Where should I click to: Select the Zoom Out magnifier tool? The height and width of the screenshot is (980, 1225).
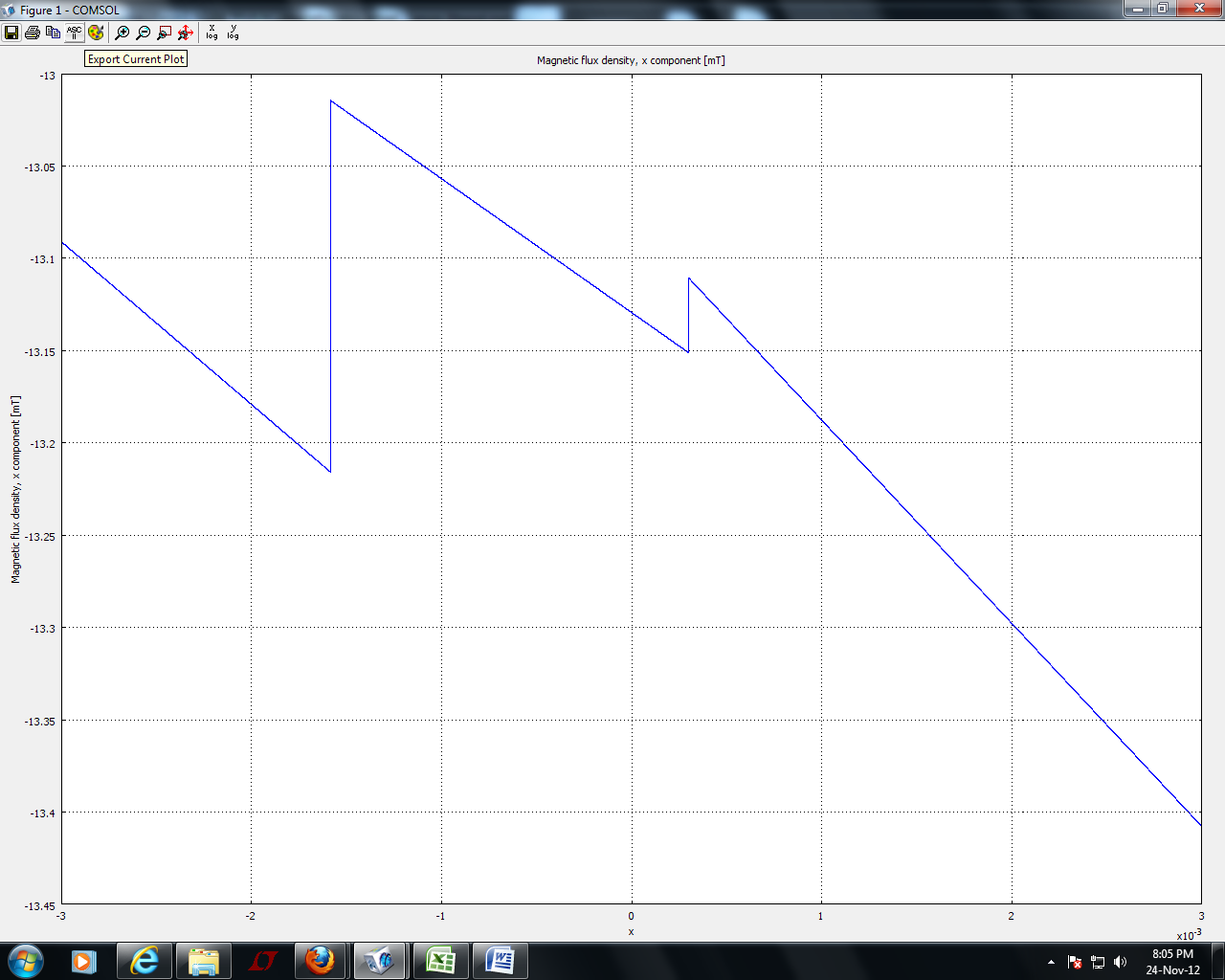pos(144,33)
